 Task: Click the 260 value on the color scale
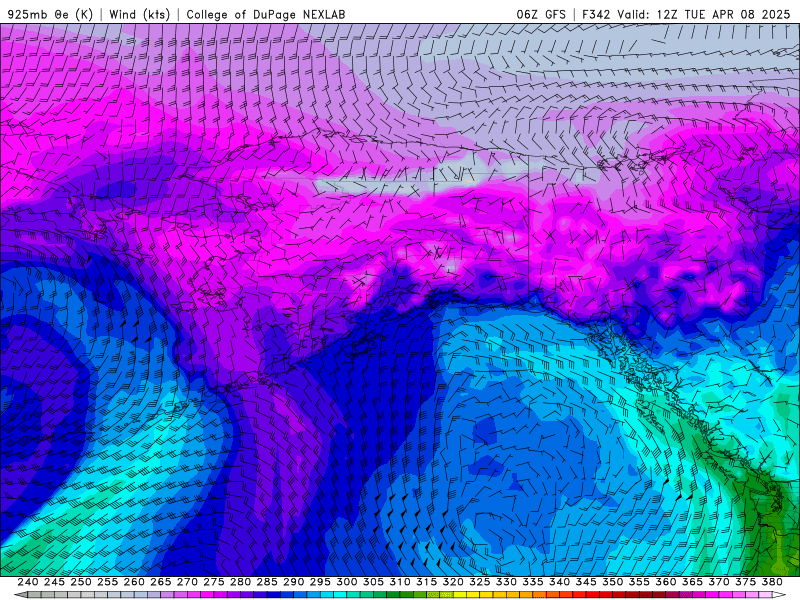[134, 582]
